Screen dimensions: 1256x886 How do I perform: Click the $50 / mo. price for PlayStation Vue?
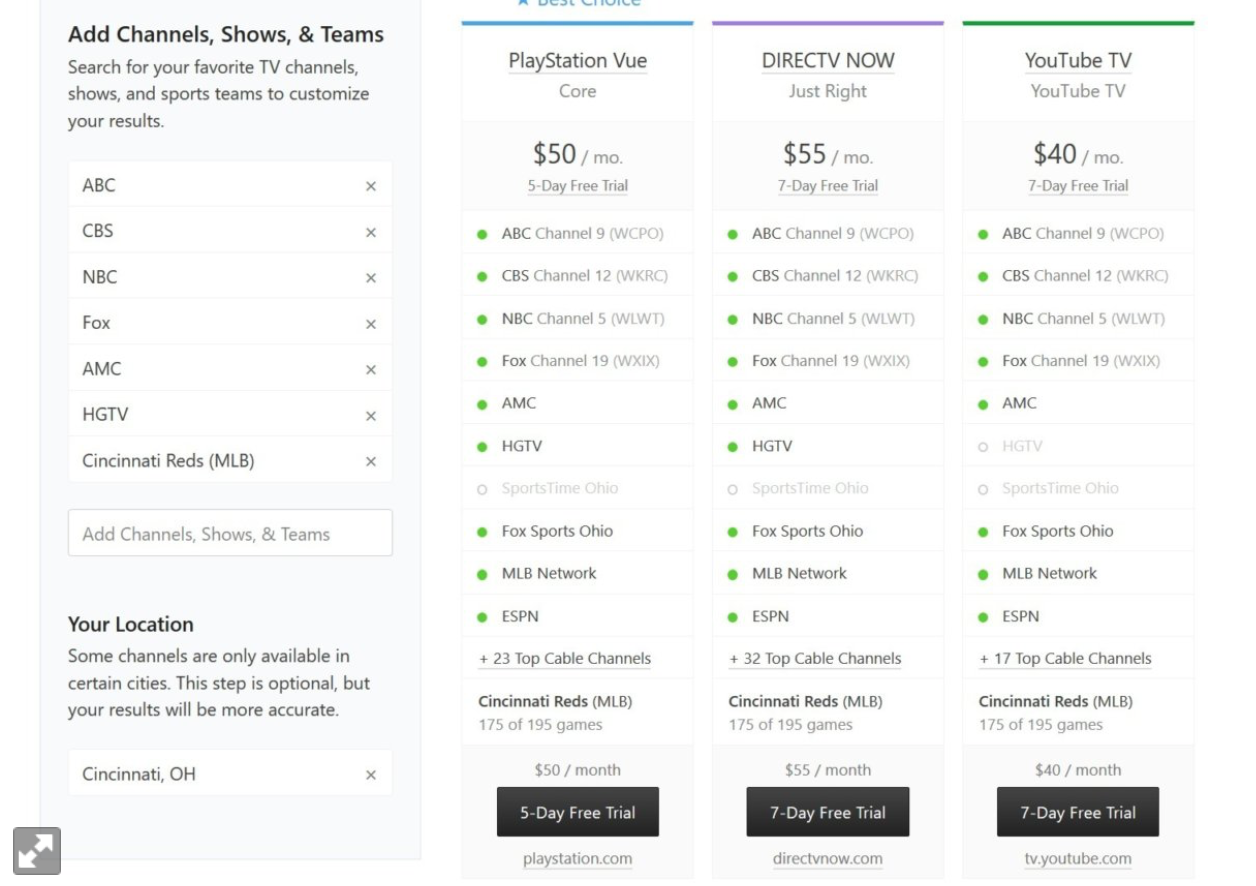(578, 155)
